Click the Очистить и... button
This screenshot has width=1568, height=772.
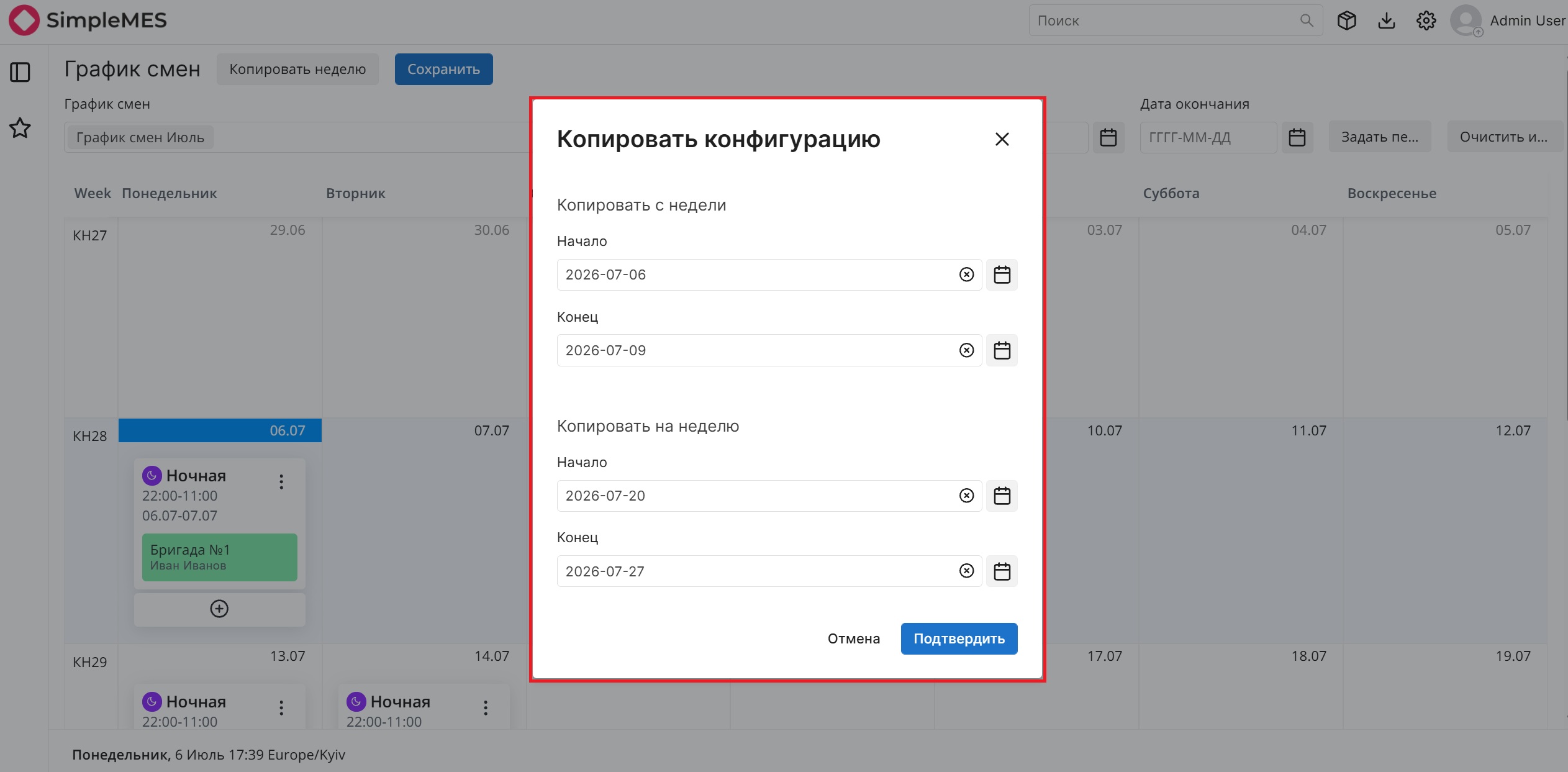[1504, 137]
